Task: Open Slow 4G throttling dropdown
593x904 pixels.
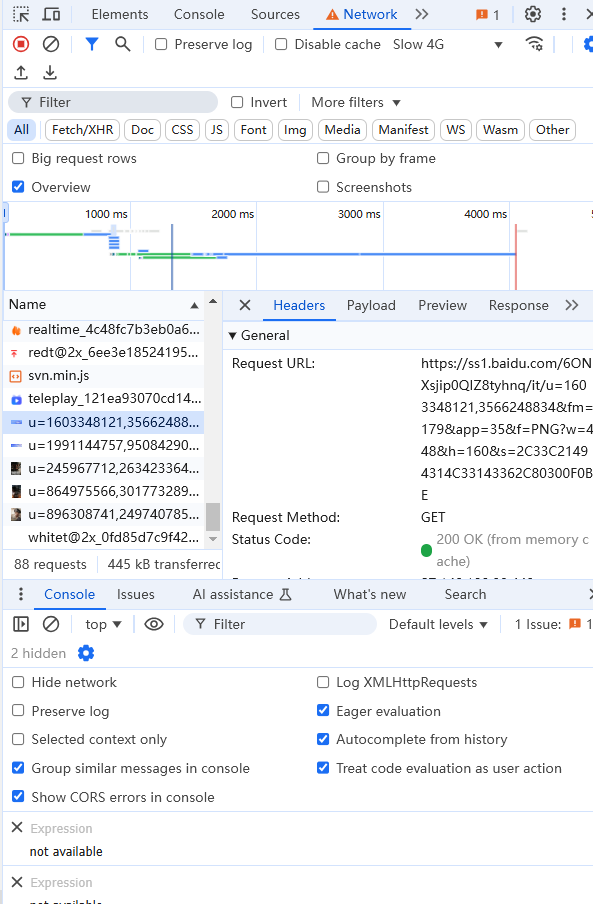Action: [447, 44]
